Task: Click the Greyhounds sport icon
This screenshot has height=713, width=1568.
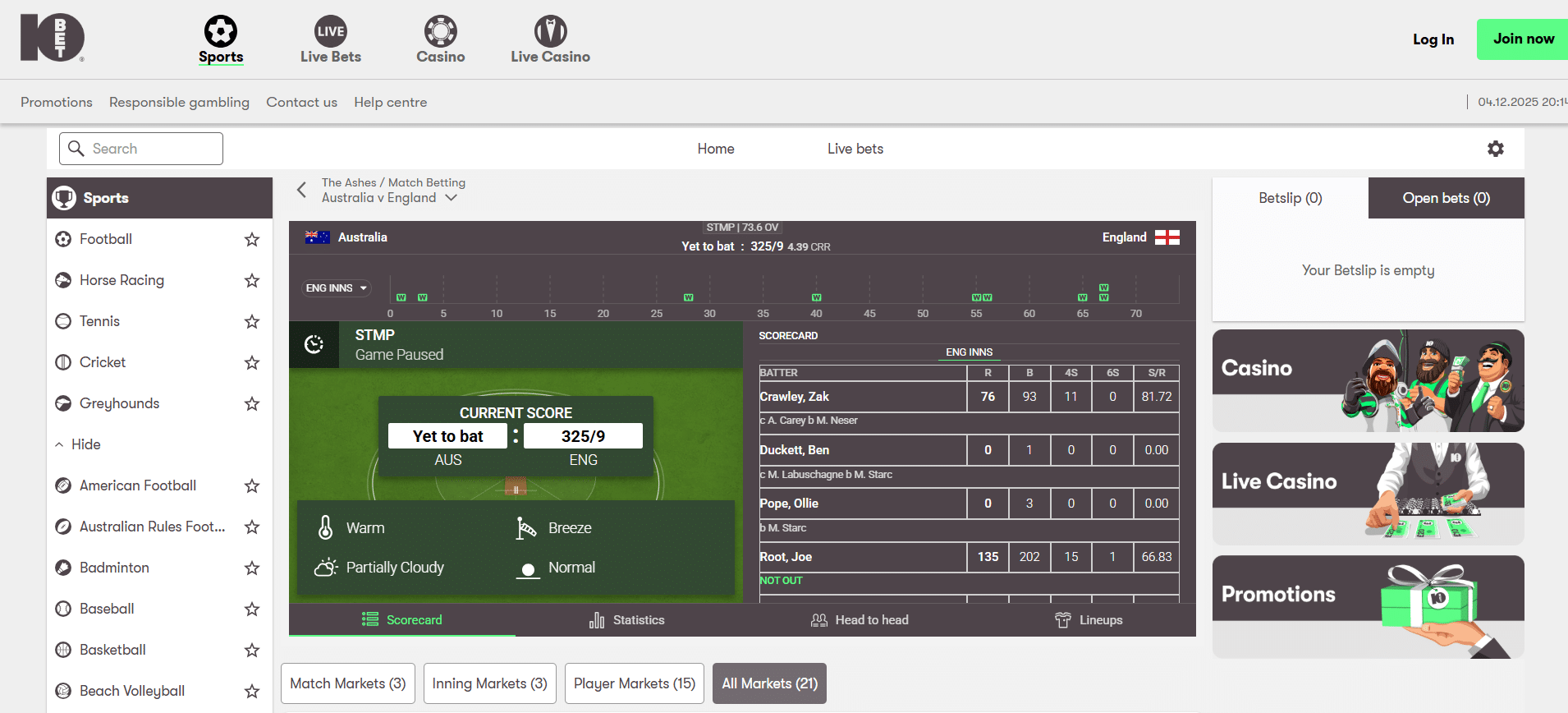Action: click(63, 403)
